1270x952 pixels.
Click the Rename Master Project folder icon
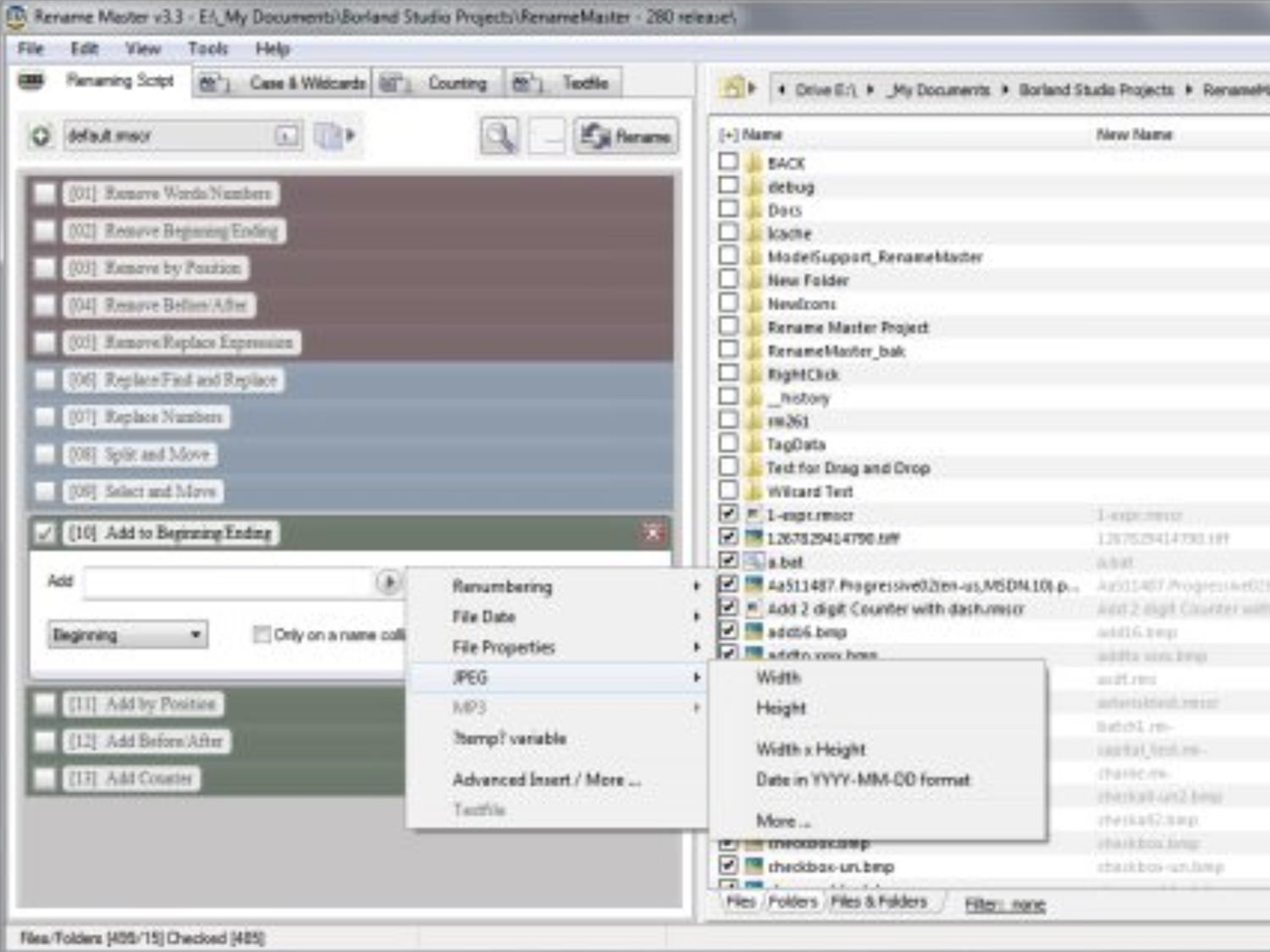(x=754, y=327)
